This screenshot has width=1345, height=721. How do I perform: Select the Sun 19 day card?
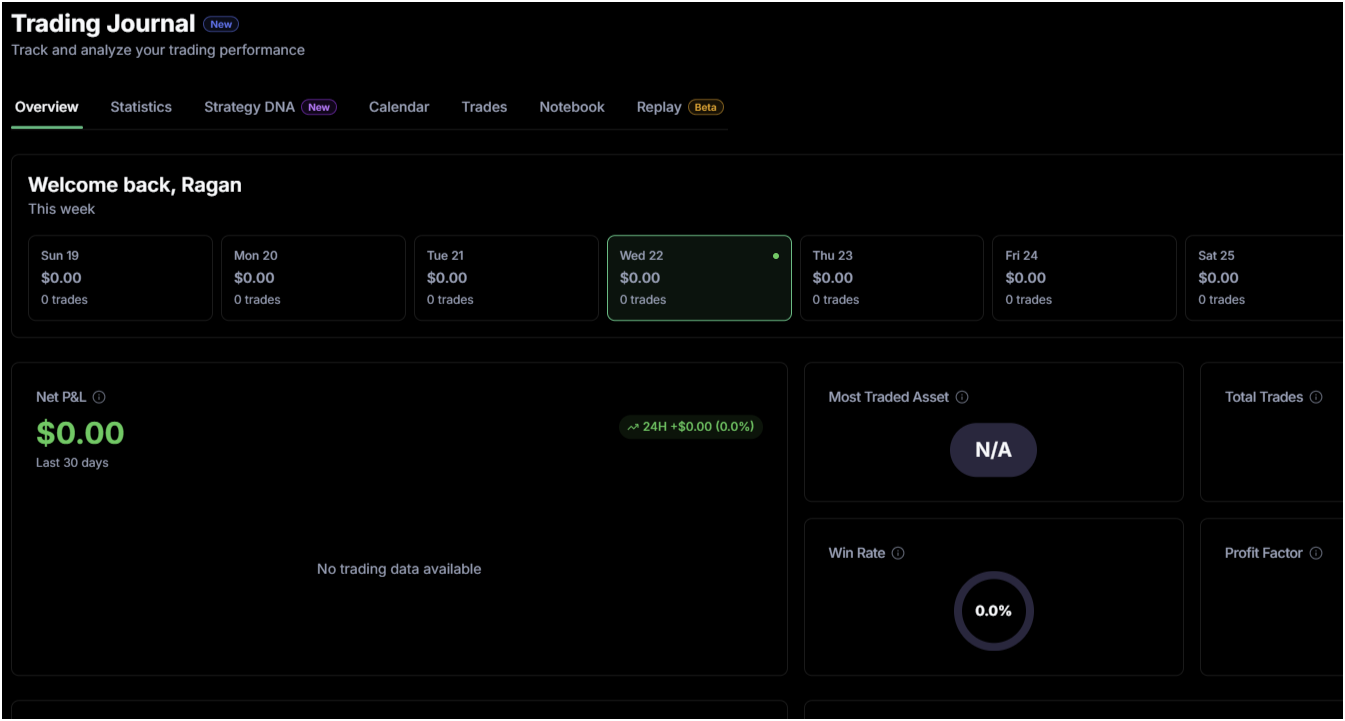coord(120,278)
